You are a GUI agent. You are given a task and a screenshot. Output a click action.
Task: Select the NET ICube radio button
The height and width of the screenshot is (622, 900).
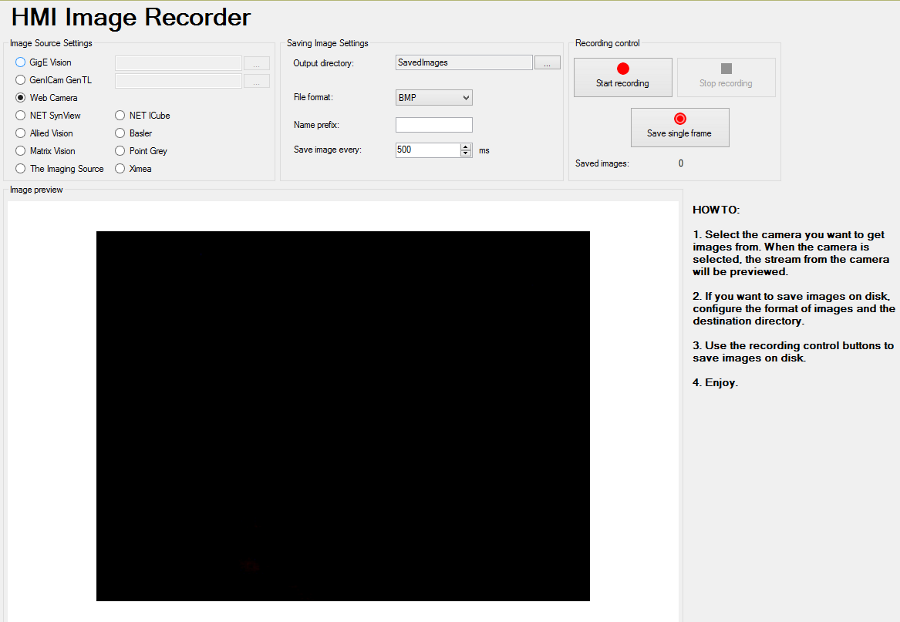121,116
